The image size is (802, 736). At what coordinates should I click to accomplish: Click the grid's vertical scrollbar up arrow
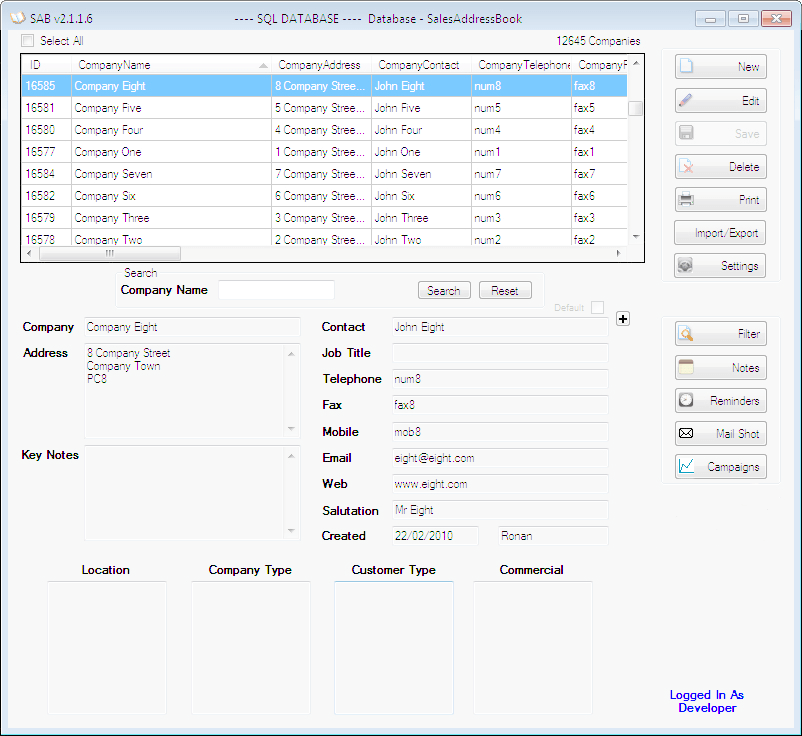636,63
